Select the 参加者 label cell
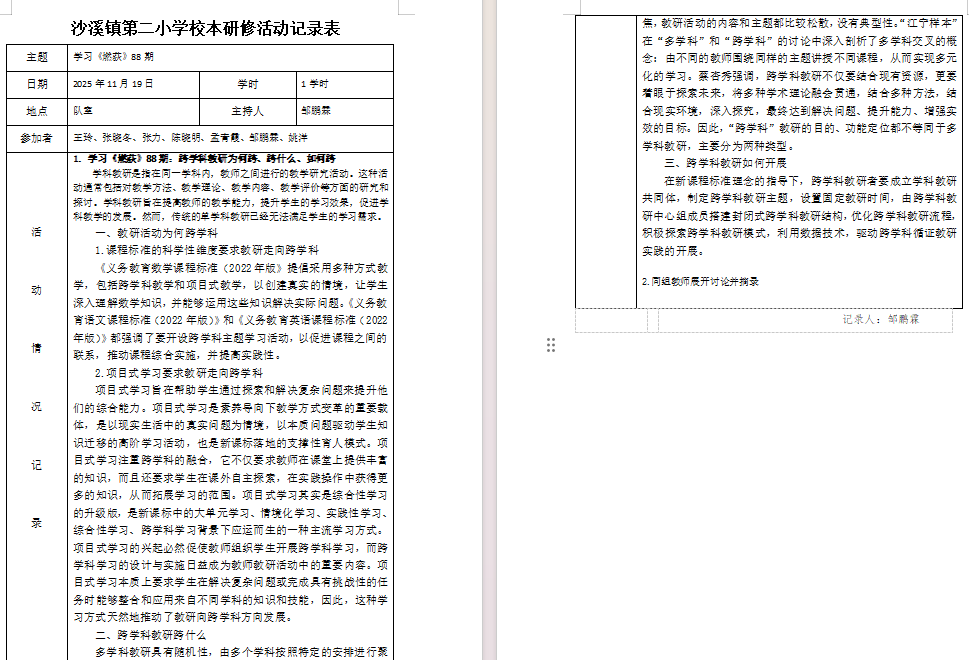The height and width of the screenshot is (660, 969). [x=37, y=137]
